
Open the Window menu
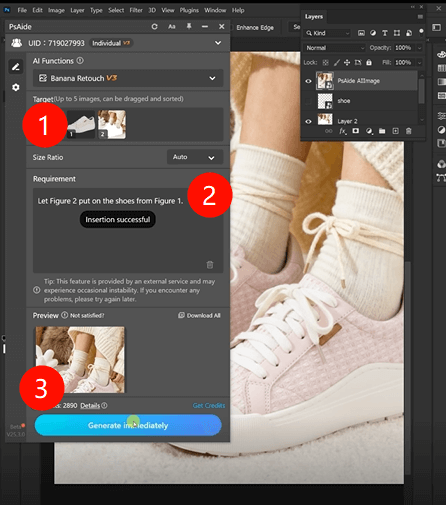pos(215,10)
